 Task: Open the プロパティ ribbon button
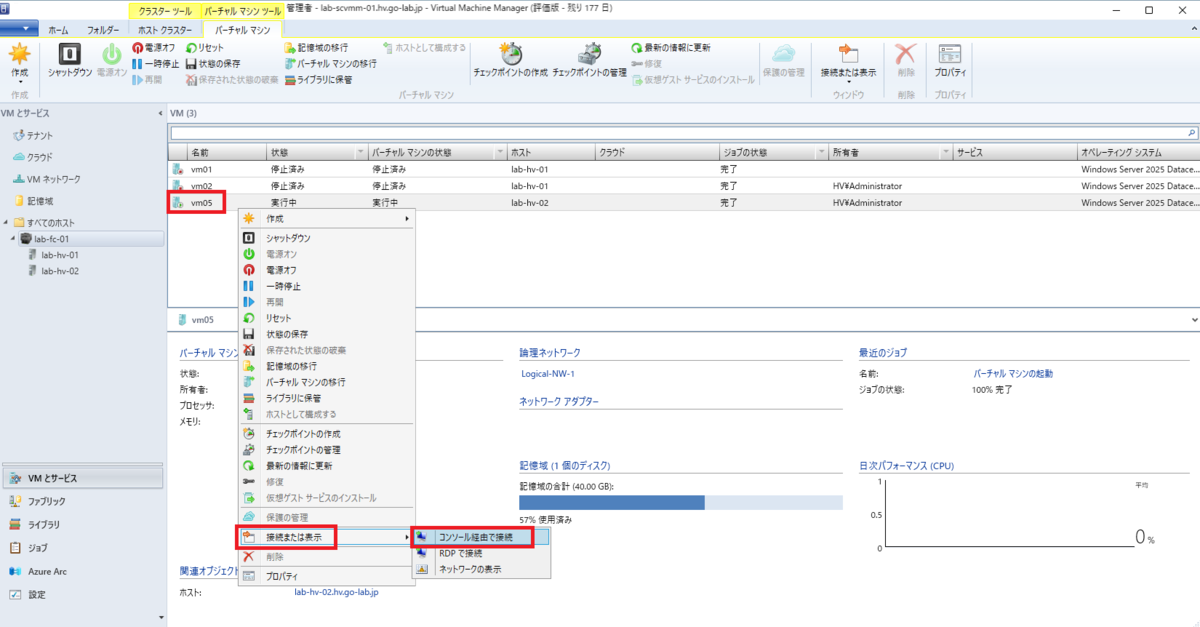(x=950, y=61)
